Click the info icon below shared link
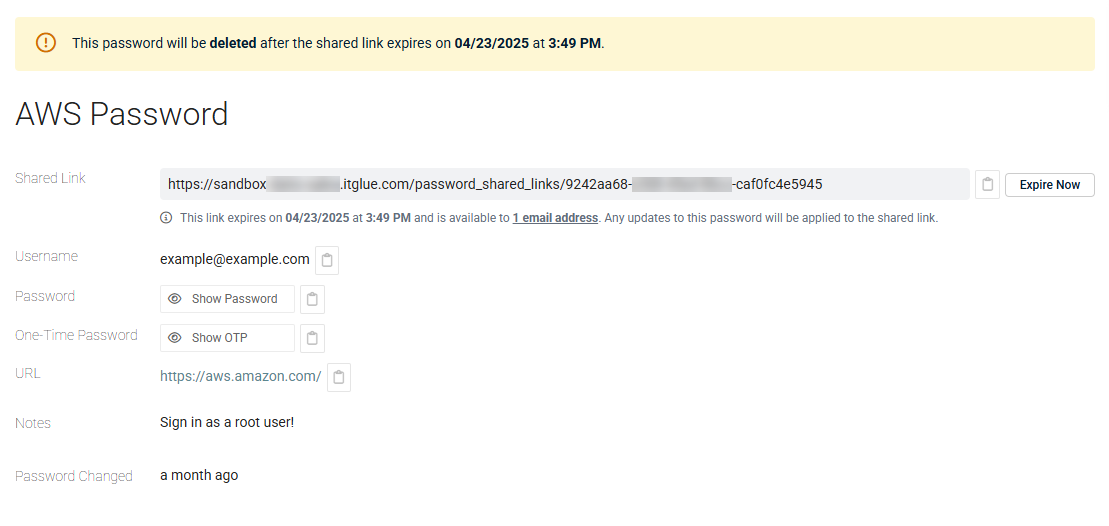1109x526 pixels. [166, 218]
